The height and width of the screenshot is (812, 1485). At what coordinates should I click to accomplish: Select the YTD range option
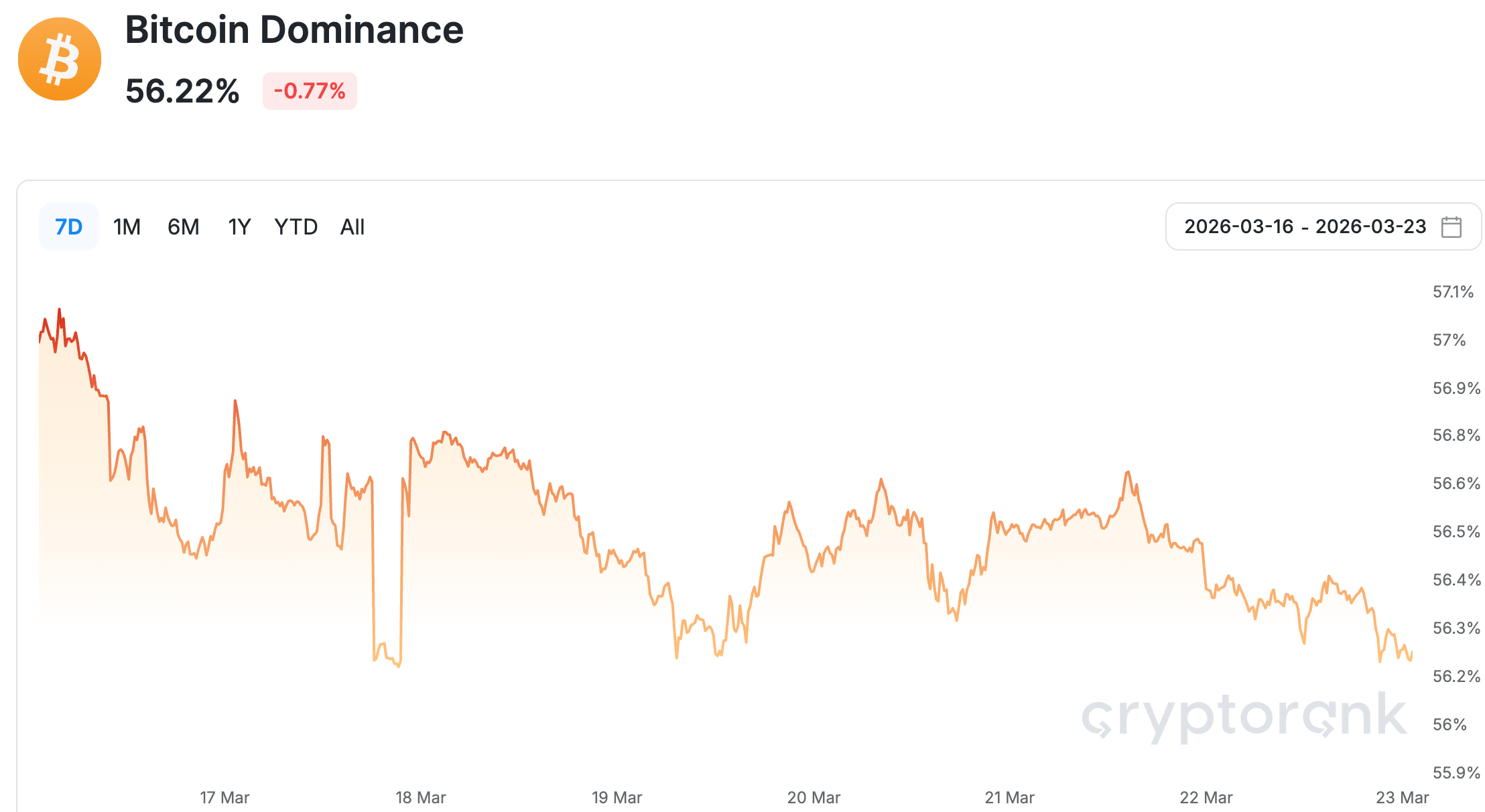[296, 227]
